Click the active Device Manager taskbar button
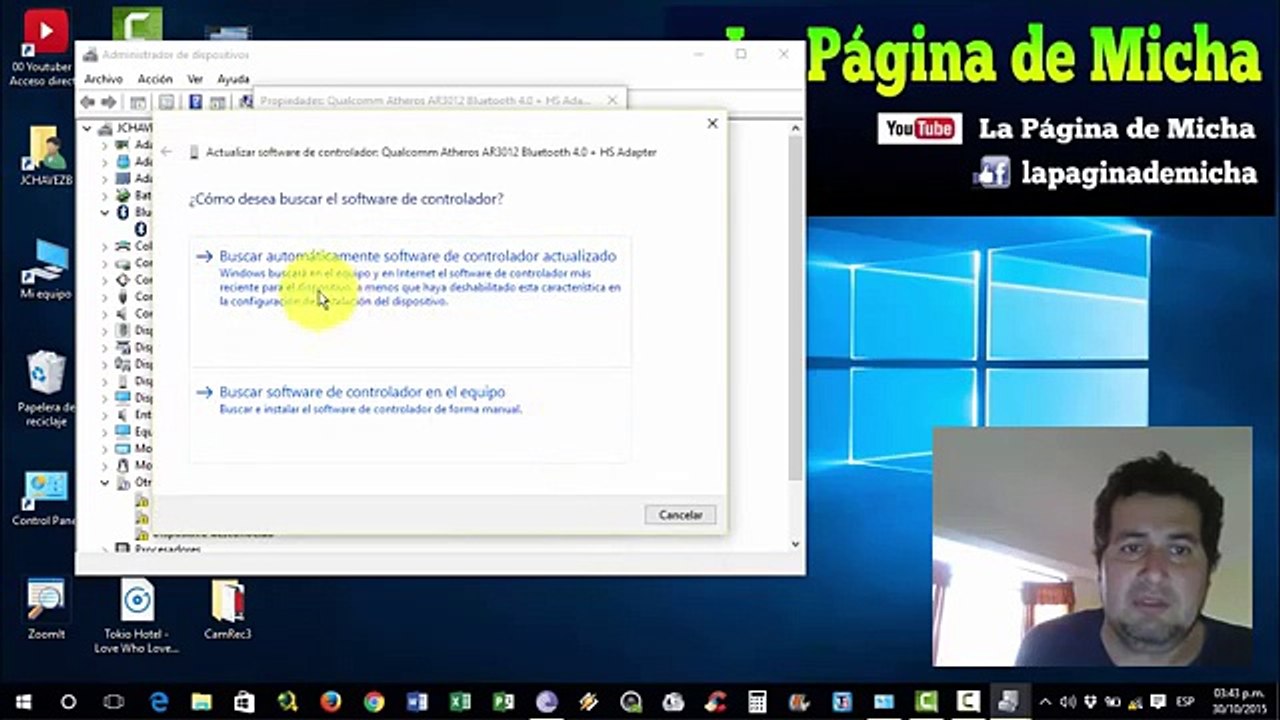This screenshot has width=1280, height=720. tap(1009, 702)
